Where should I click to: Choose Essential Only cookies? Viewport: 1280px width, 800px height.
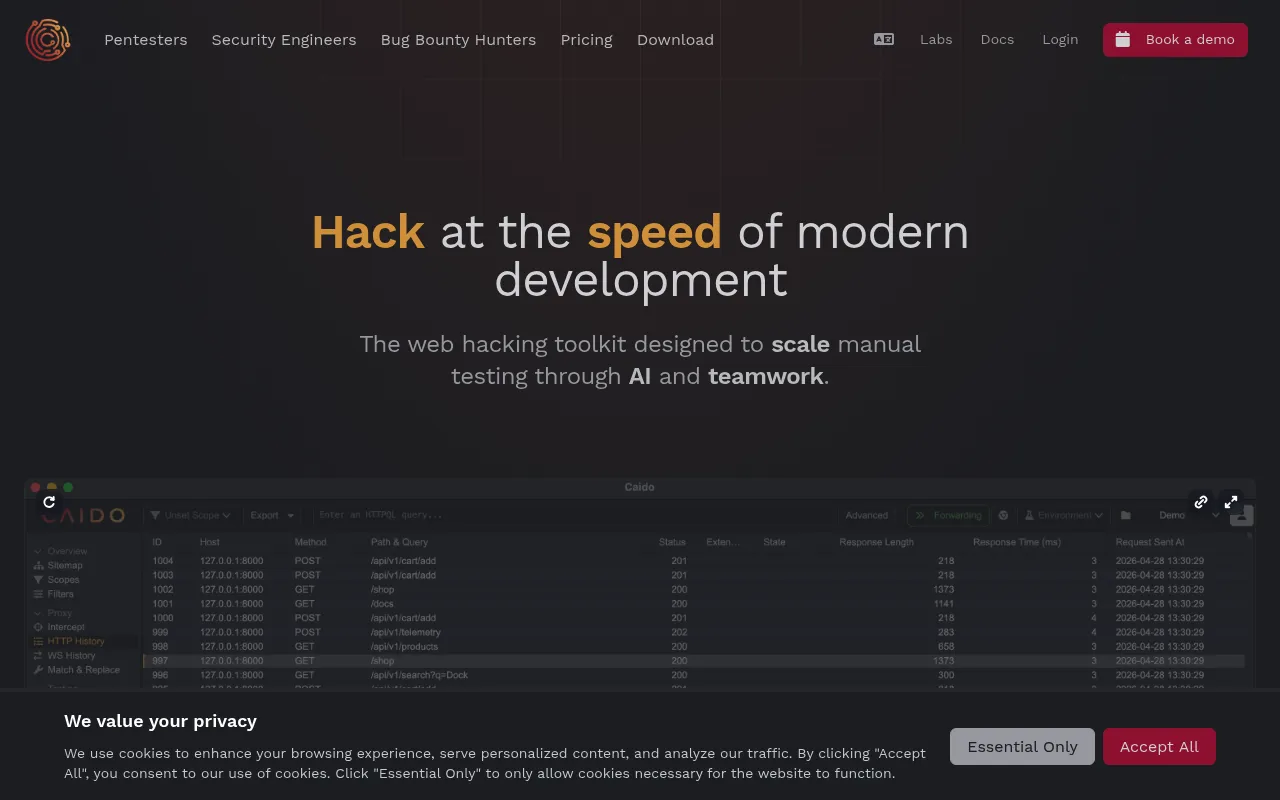click(1022, 747)
